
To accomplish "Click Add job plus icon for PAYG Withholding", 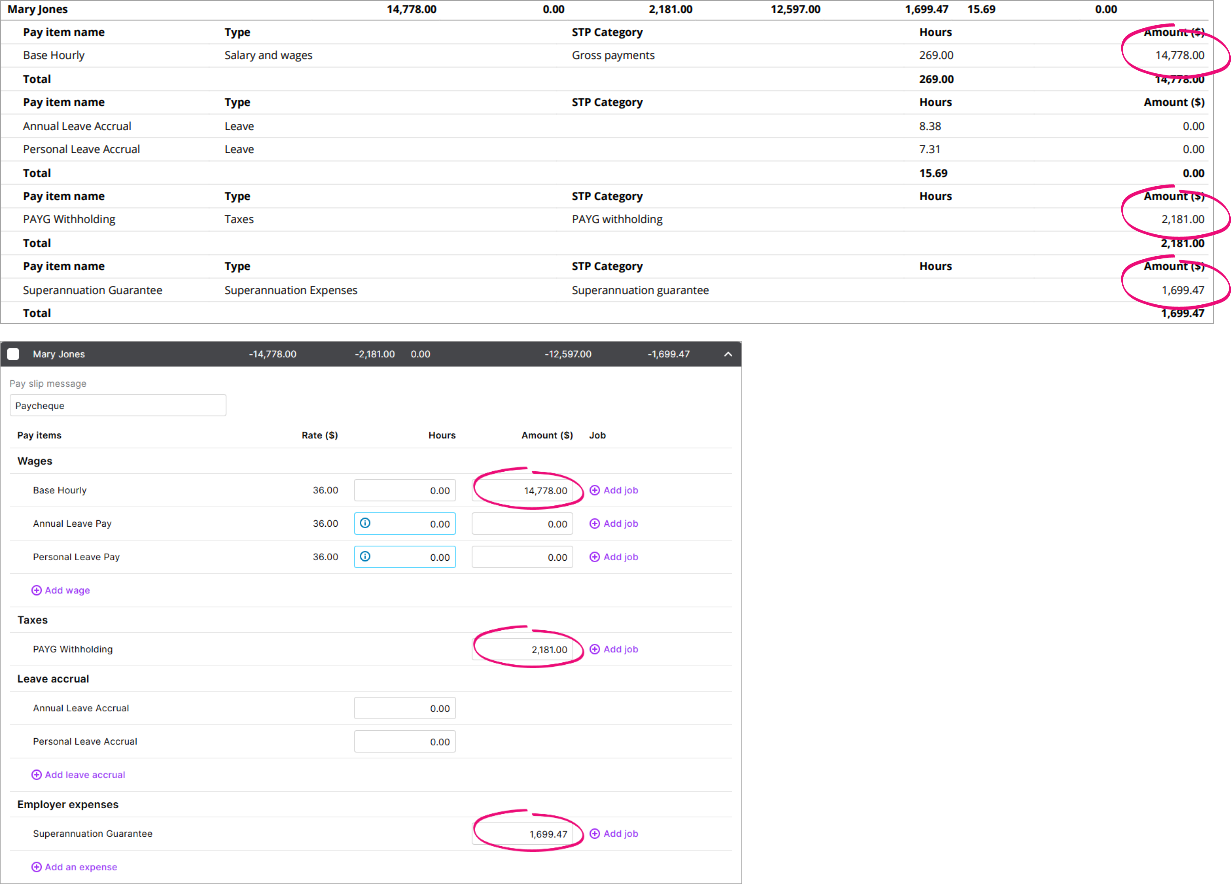I will [x=595, y=649].
